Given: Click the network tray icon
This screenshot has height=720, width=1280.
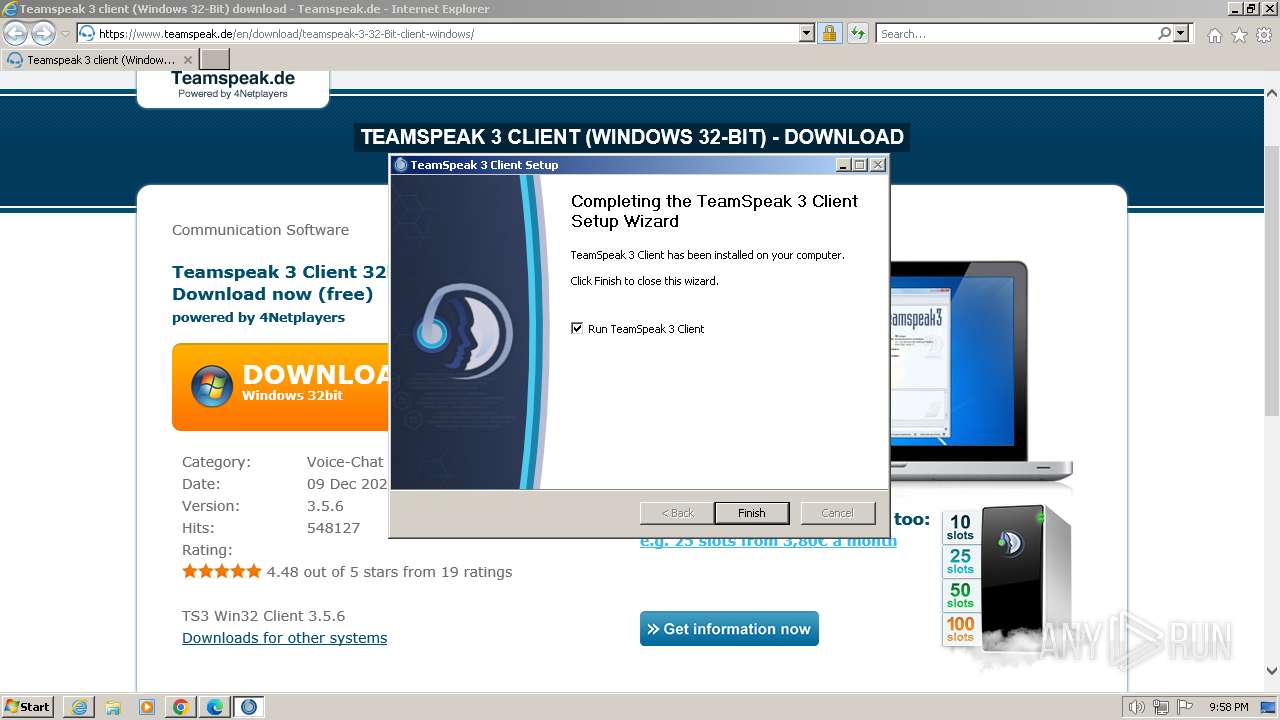Looking at the screenshot, I should pyautogui.click(x=1160, y=707).
